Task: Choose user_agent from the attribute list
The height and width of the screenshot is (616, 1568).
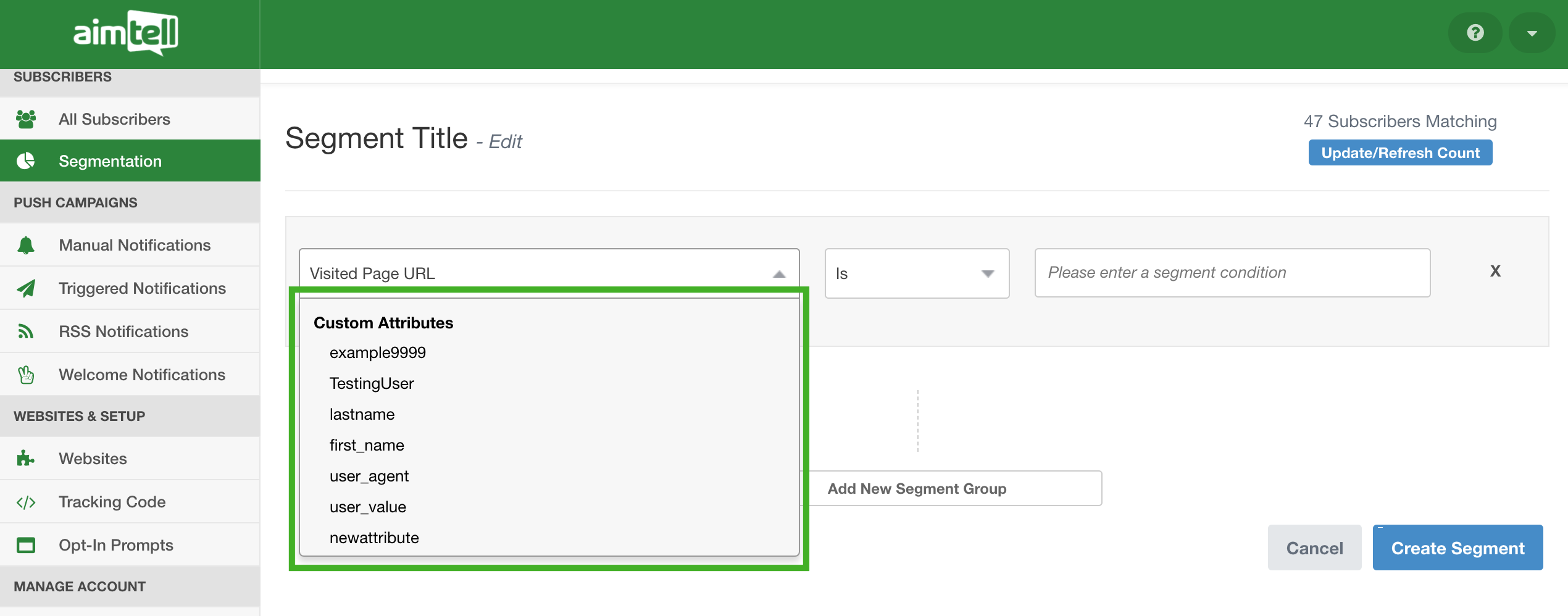Action: point(369,476)
